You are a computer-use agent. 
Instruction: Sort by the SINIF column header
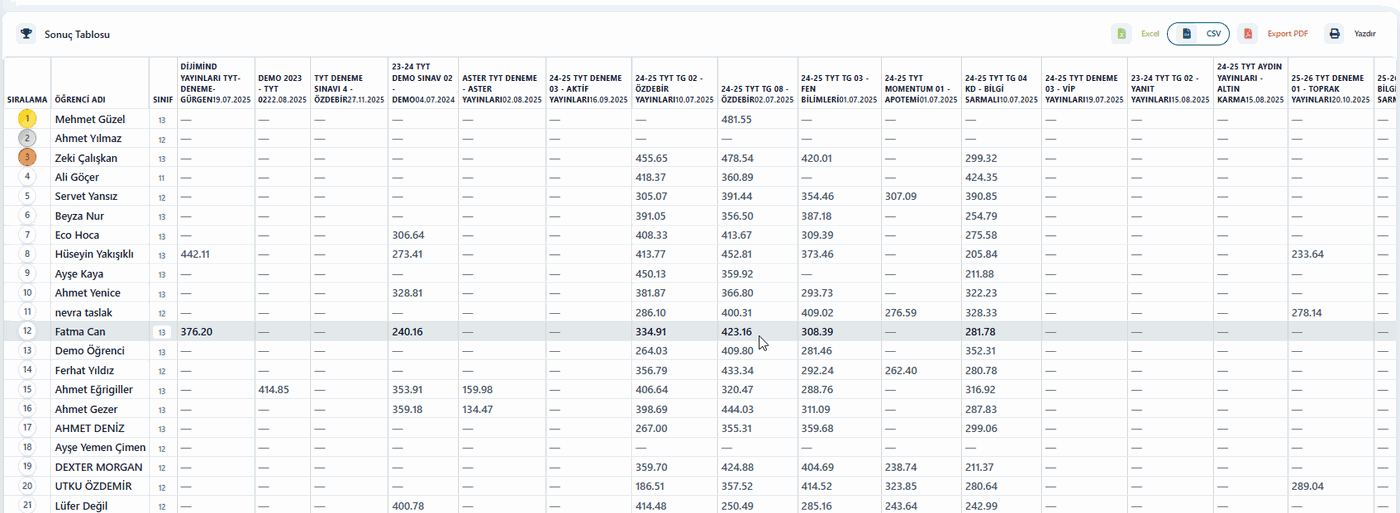click(x=162, y=100)
